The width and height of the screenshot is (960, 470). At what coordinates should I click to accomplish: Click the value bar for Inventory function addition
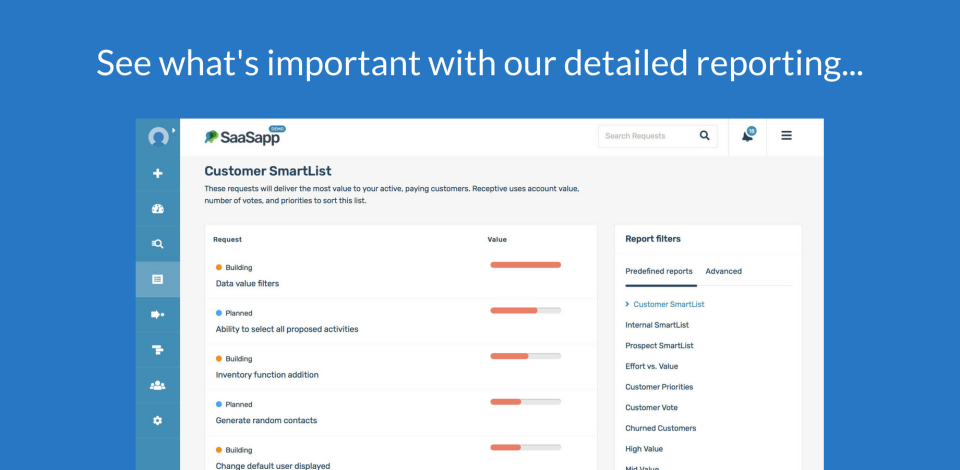[525, 356]
